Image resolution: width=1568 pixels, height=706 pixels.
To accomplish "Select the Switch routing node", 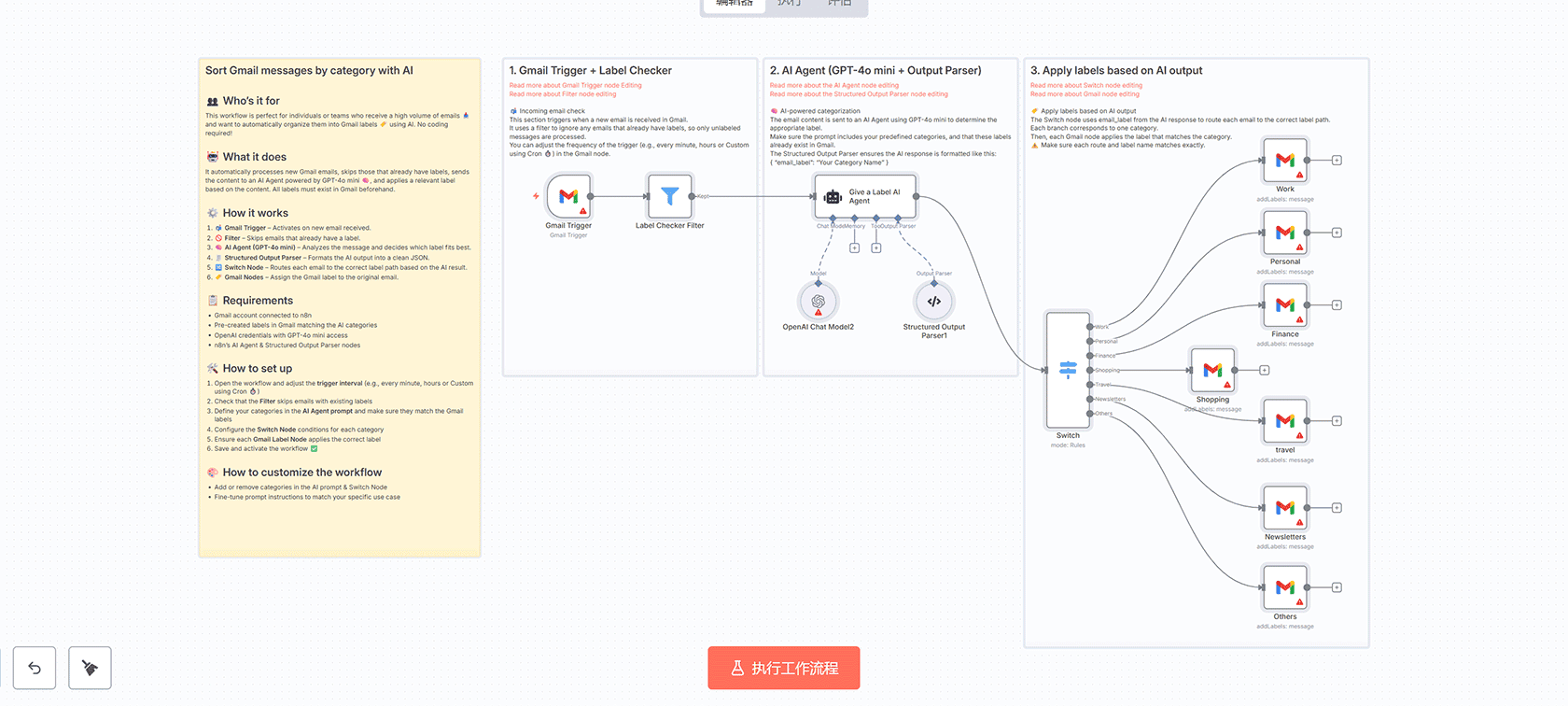I will point(1068,370).
